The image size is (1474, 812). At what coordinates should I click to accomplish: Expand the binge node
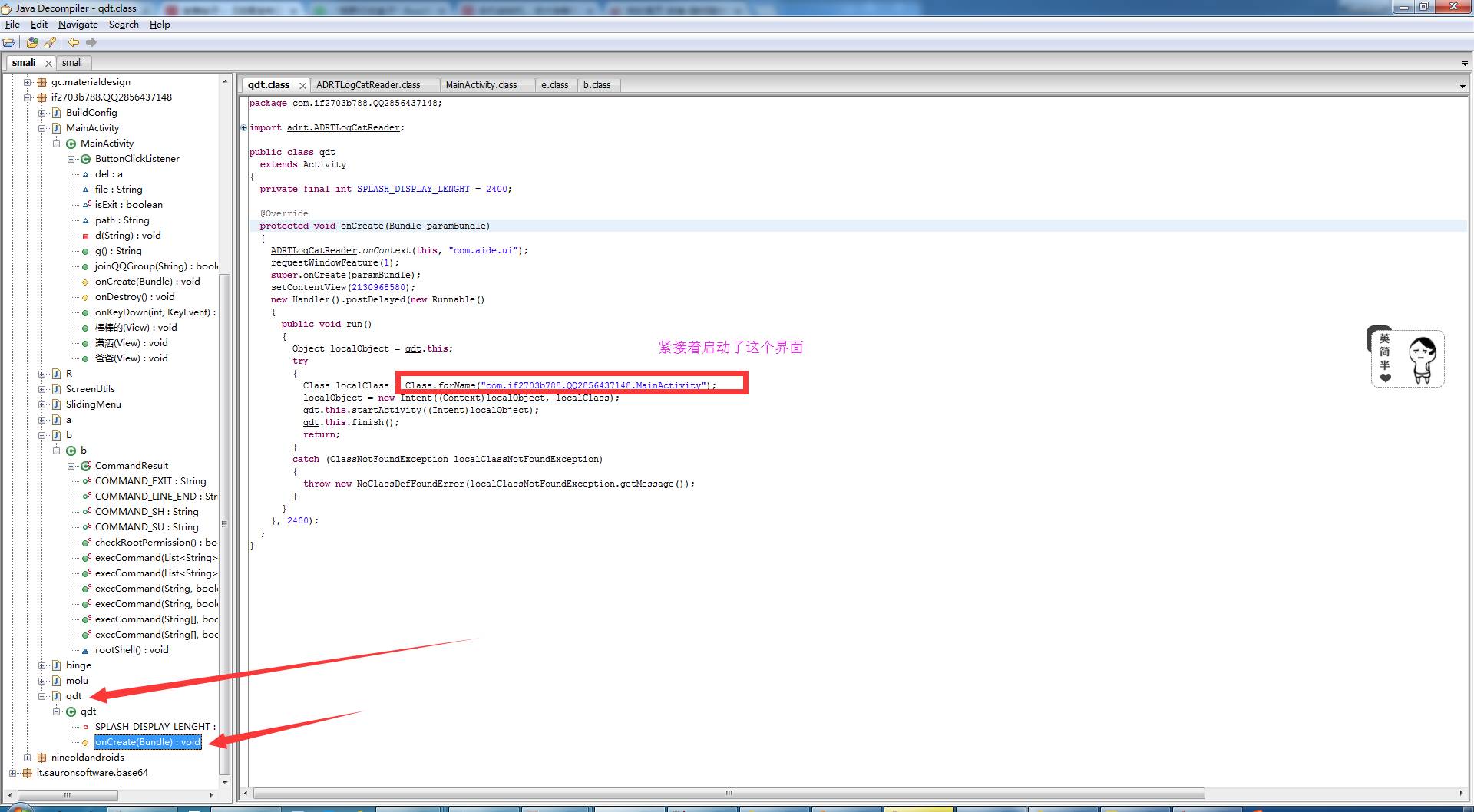(41, 665)
